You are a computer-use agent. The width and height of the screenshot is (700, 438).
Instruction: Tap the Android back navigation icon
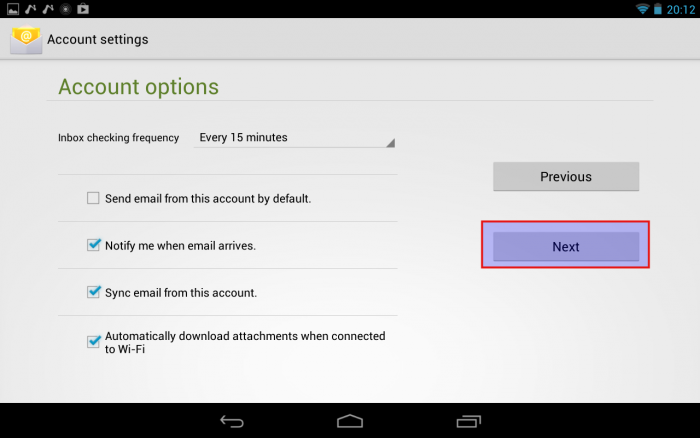232,421
